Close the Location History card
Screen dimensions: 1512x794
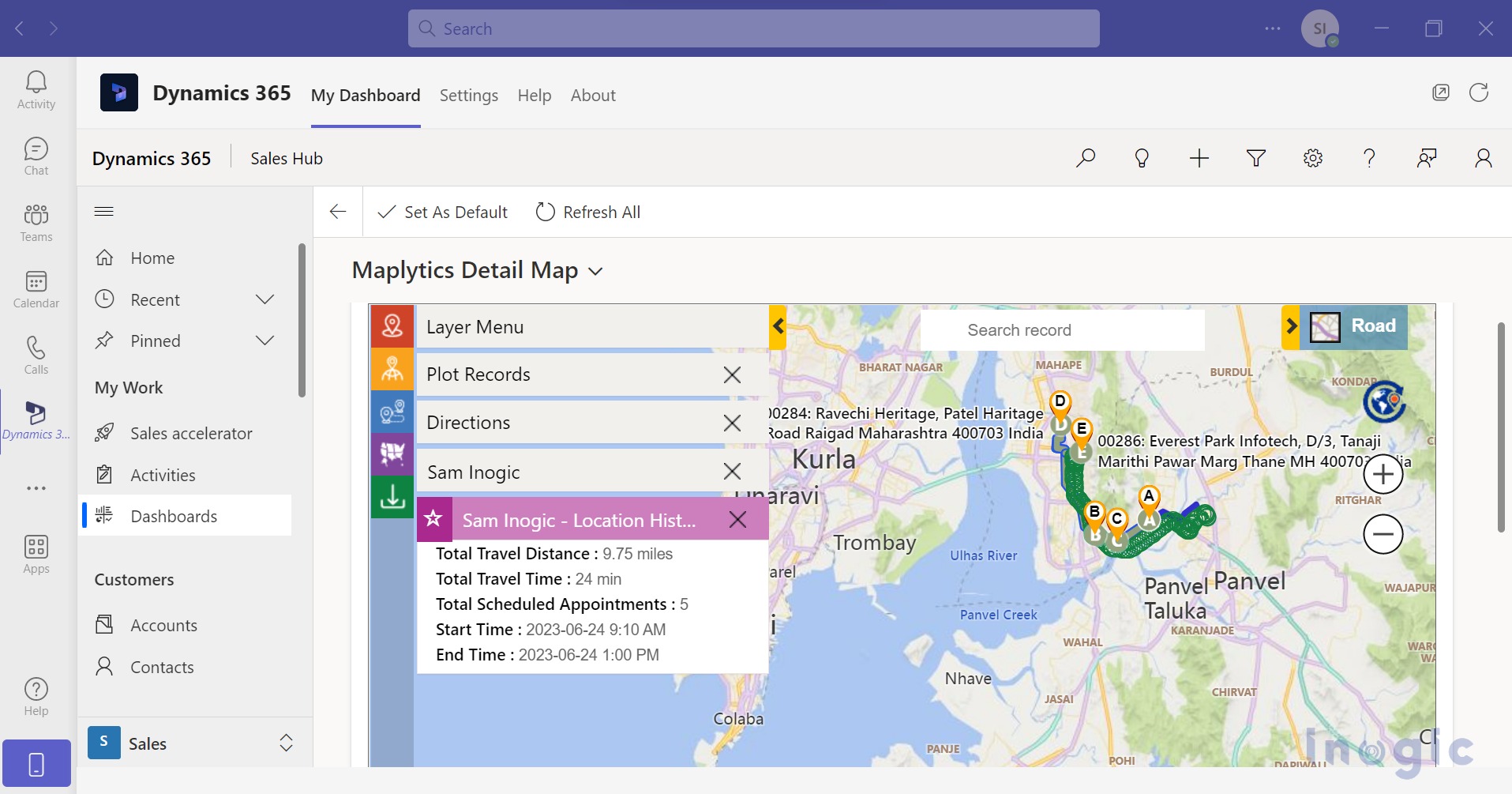737,519
